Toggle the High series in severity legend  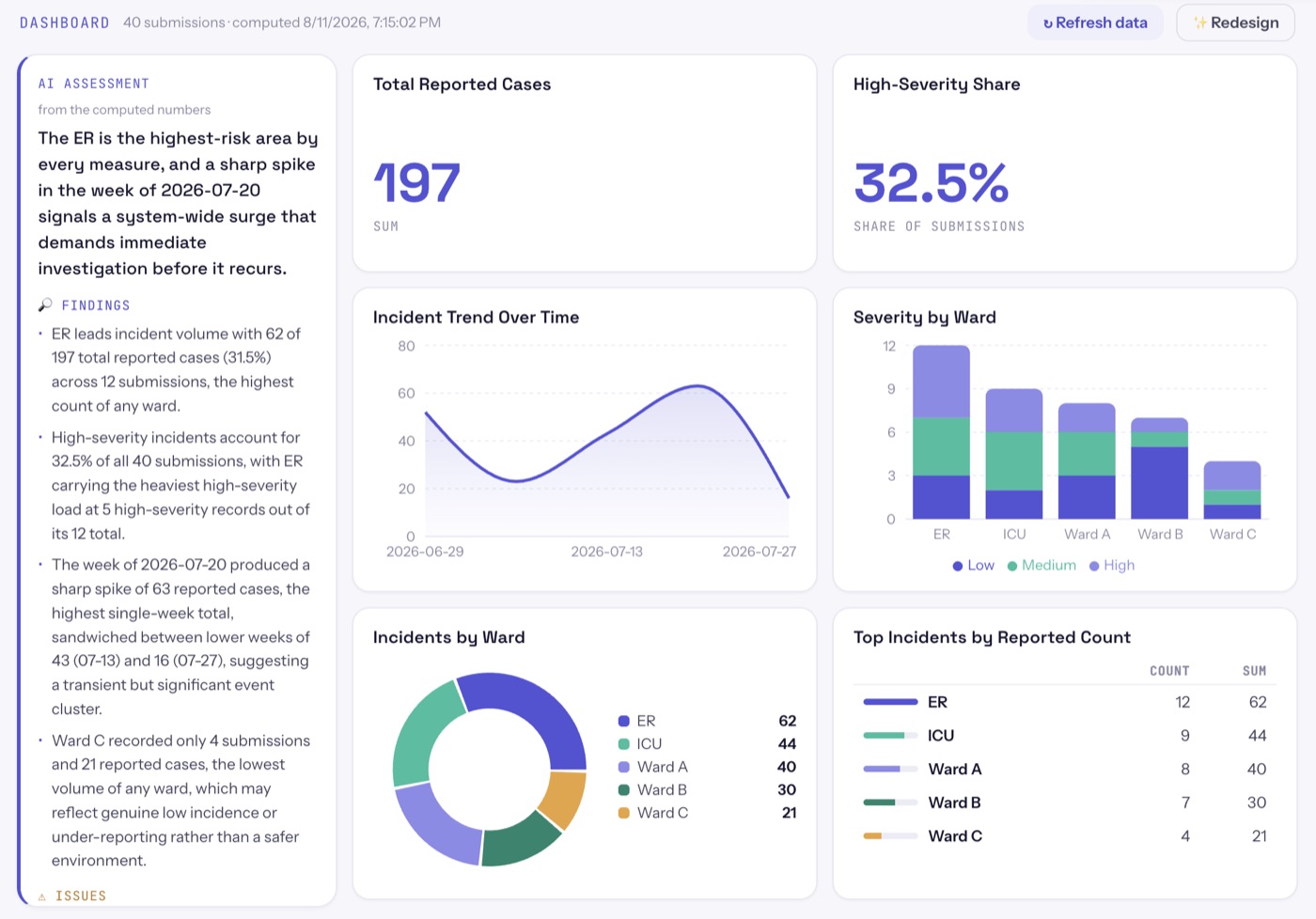click(1111, 565)
